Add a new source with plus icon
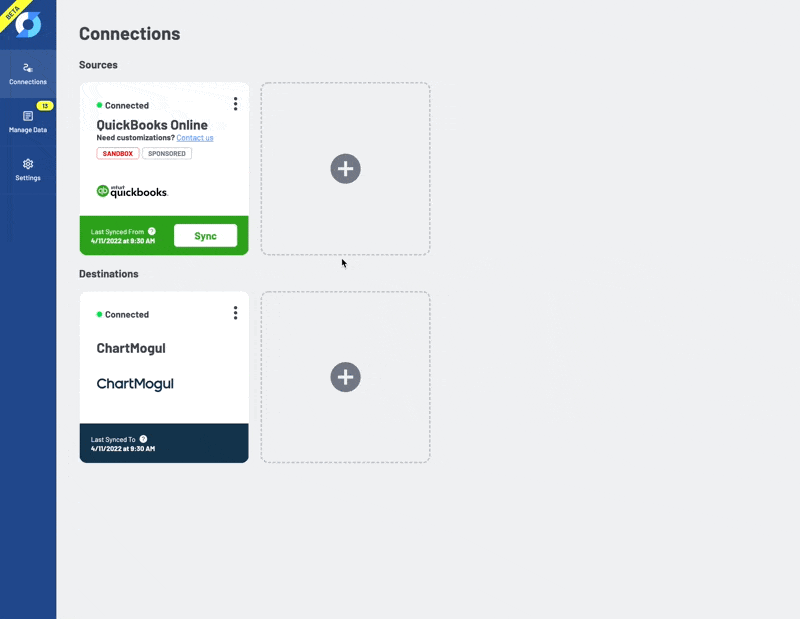The height and width of the screenshot is (619, 800). 345,168
